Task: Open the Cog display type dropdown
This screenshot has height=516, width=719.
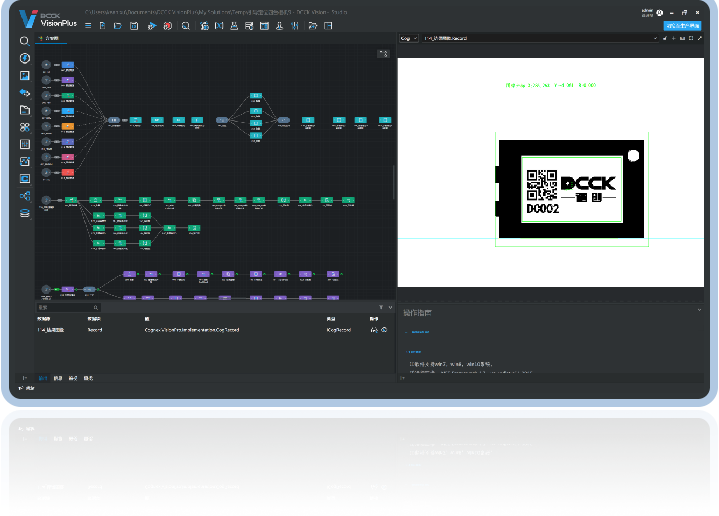Action: 408,39
